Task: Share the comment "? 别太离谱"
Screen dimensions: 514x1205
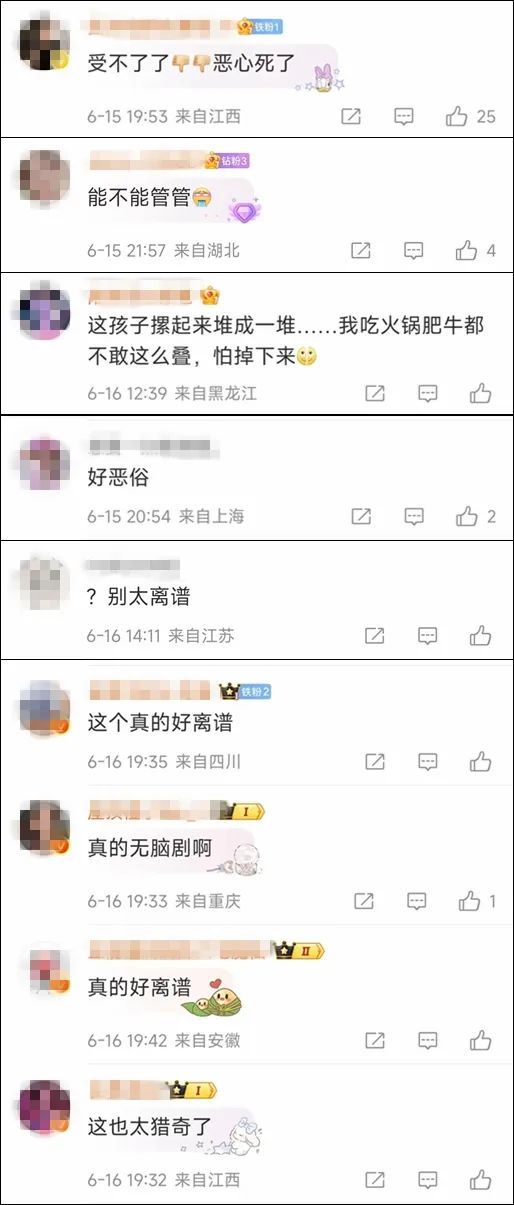Action: click(x=374, y=635)
